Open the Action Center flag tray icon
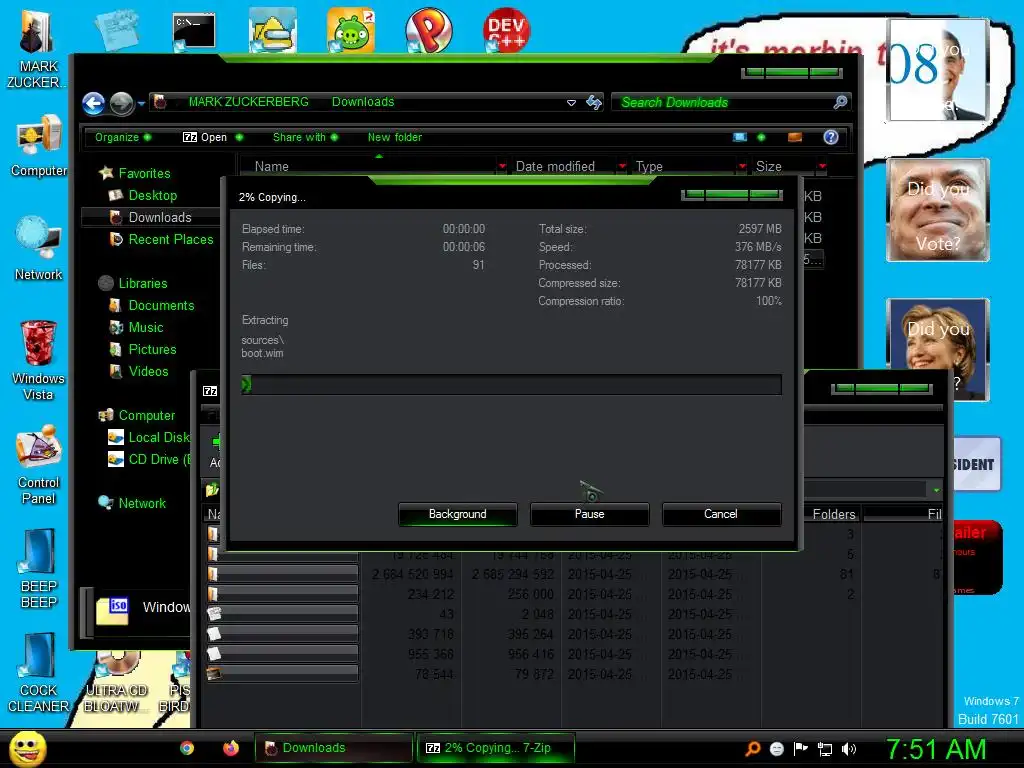Screen dimensions: 1024x768 click(801, 749)
